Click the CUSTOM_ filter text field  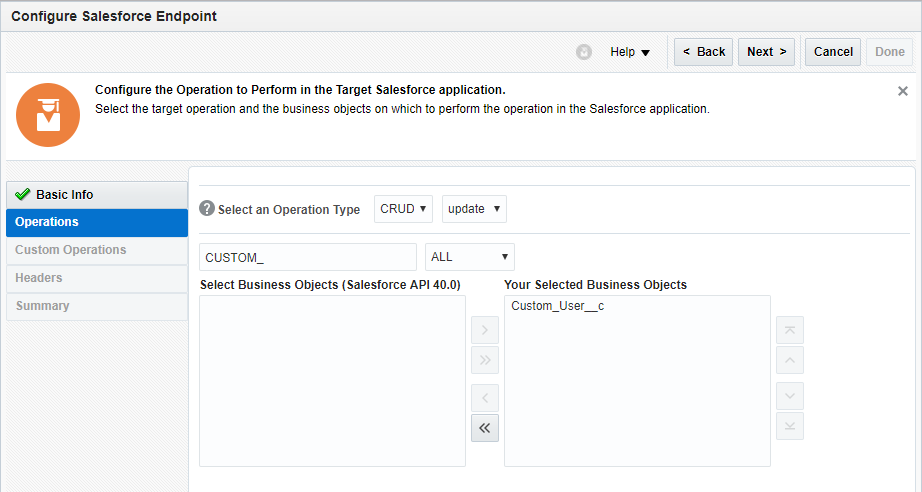pos(307,257)
